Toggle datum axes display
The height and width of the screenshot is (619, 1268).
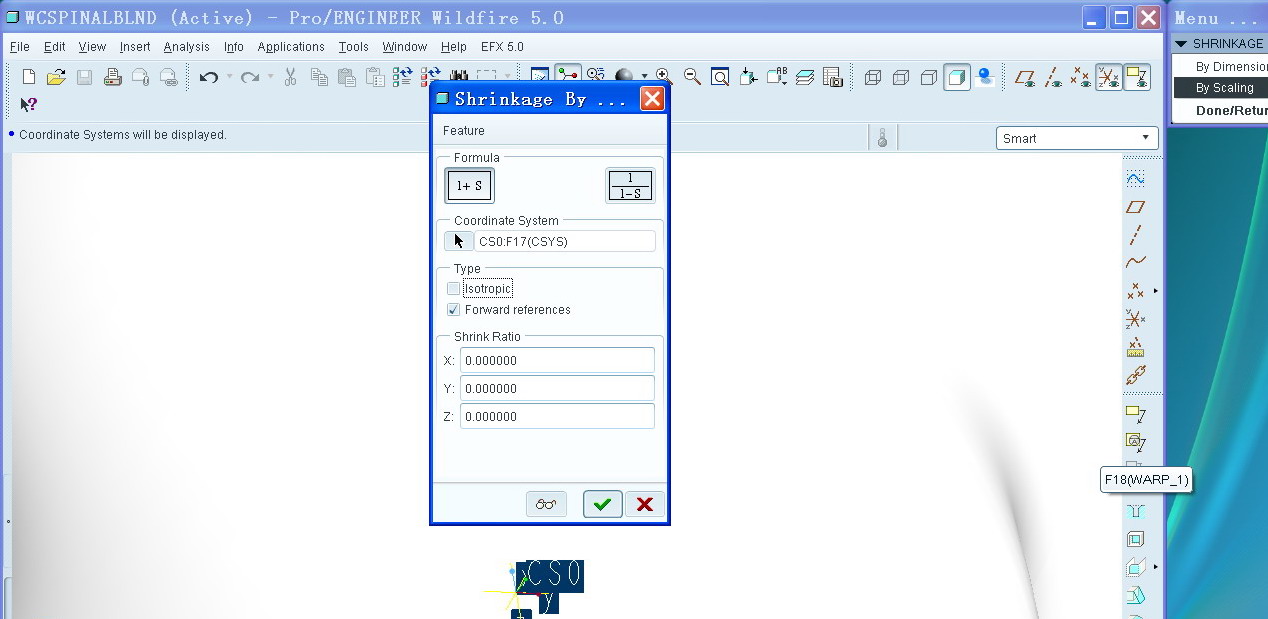click(x=1053, y=77)
